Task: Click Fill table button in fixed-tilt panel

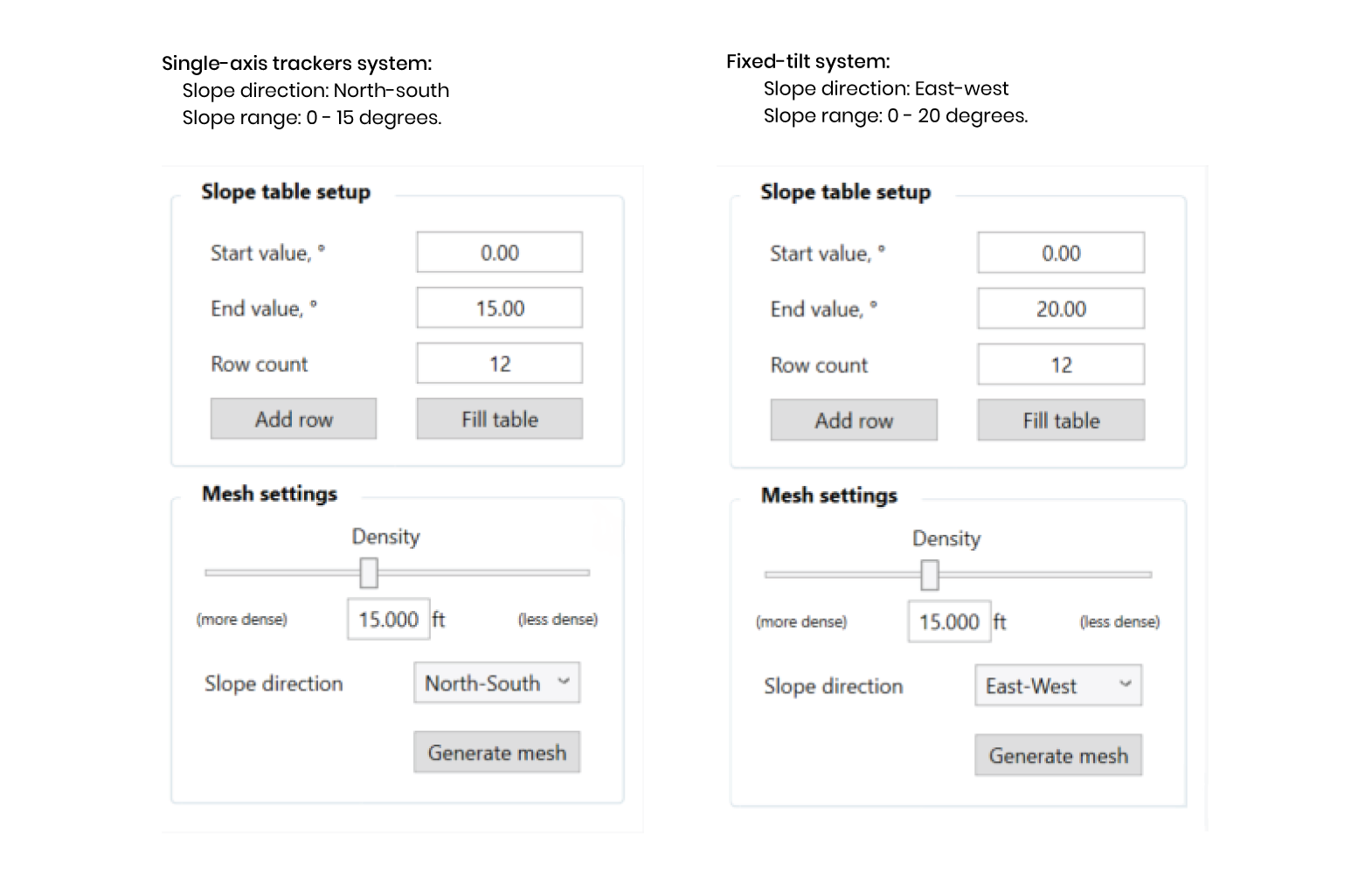Action: 1061,420
